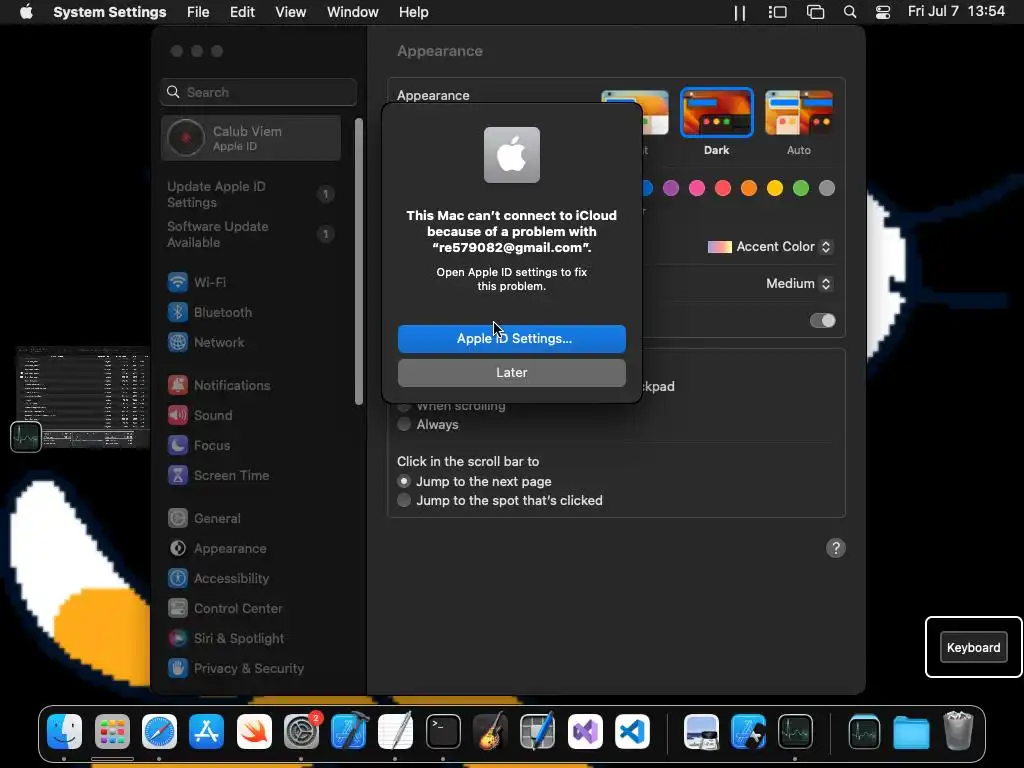The image size is (1024, 768).
Task: Pick the green accent color
Action: point(801,188)
